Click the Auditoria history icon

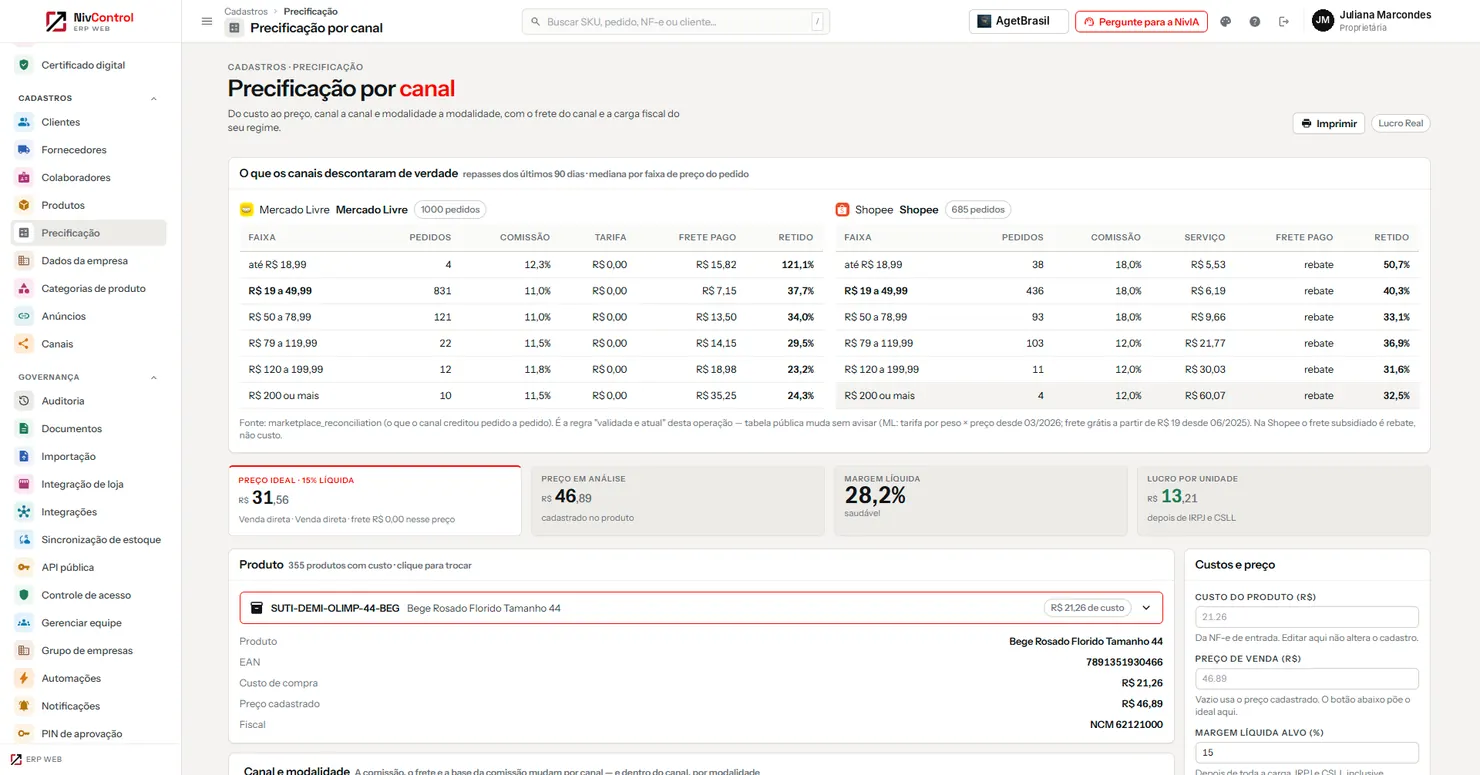click(24, 401)
